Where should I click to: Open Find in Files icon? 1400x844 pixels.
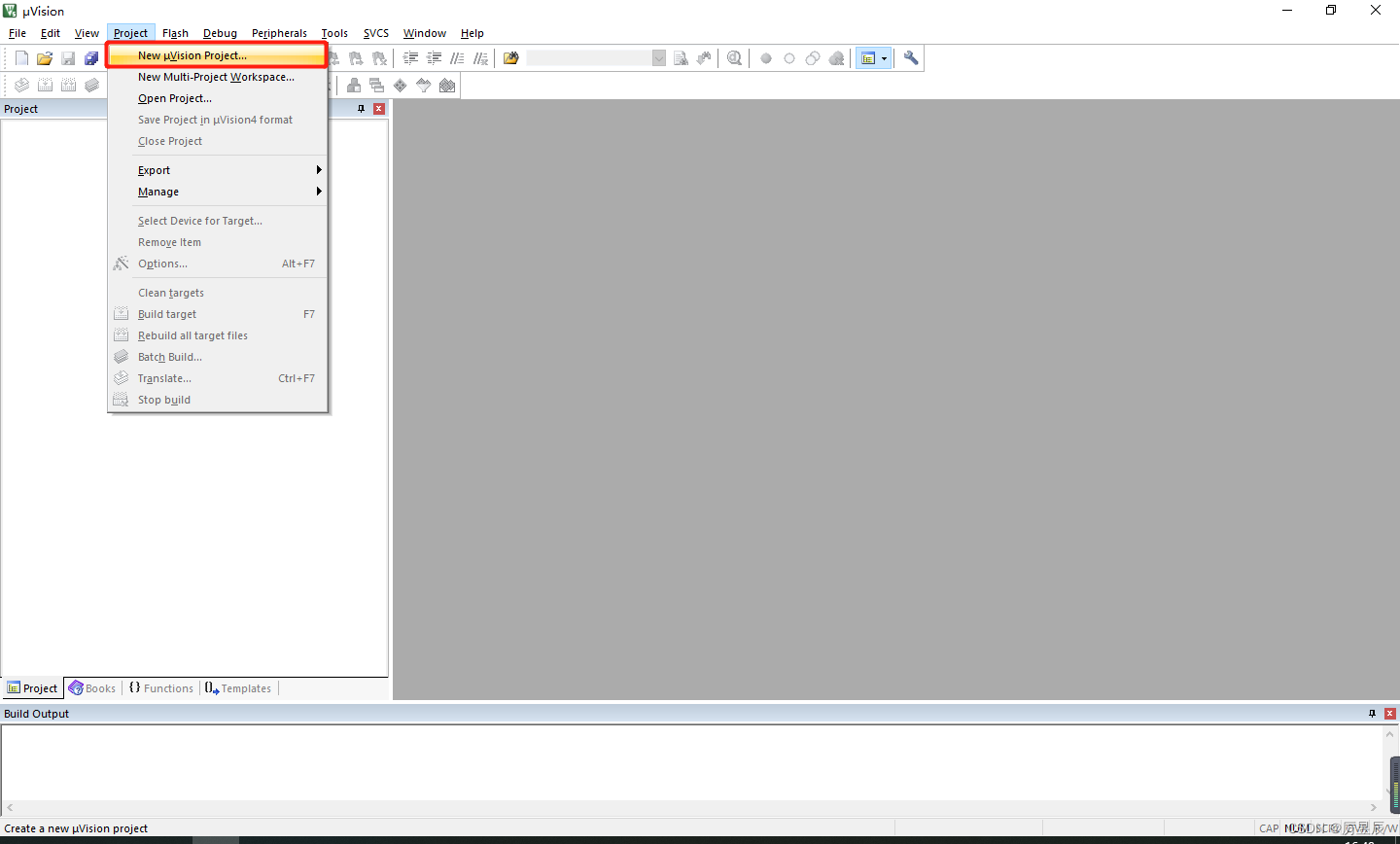point(511,58)
